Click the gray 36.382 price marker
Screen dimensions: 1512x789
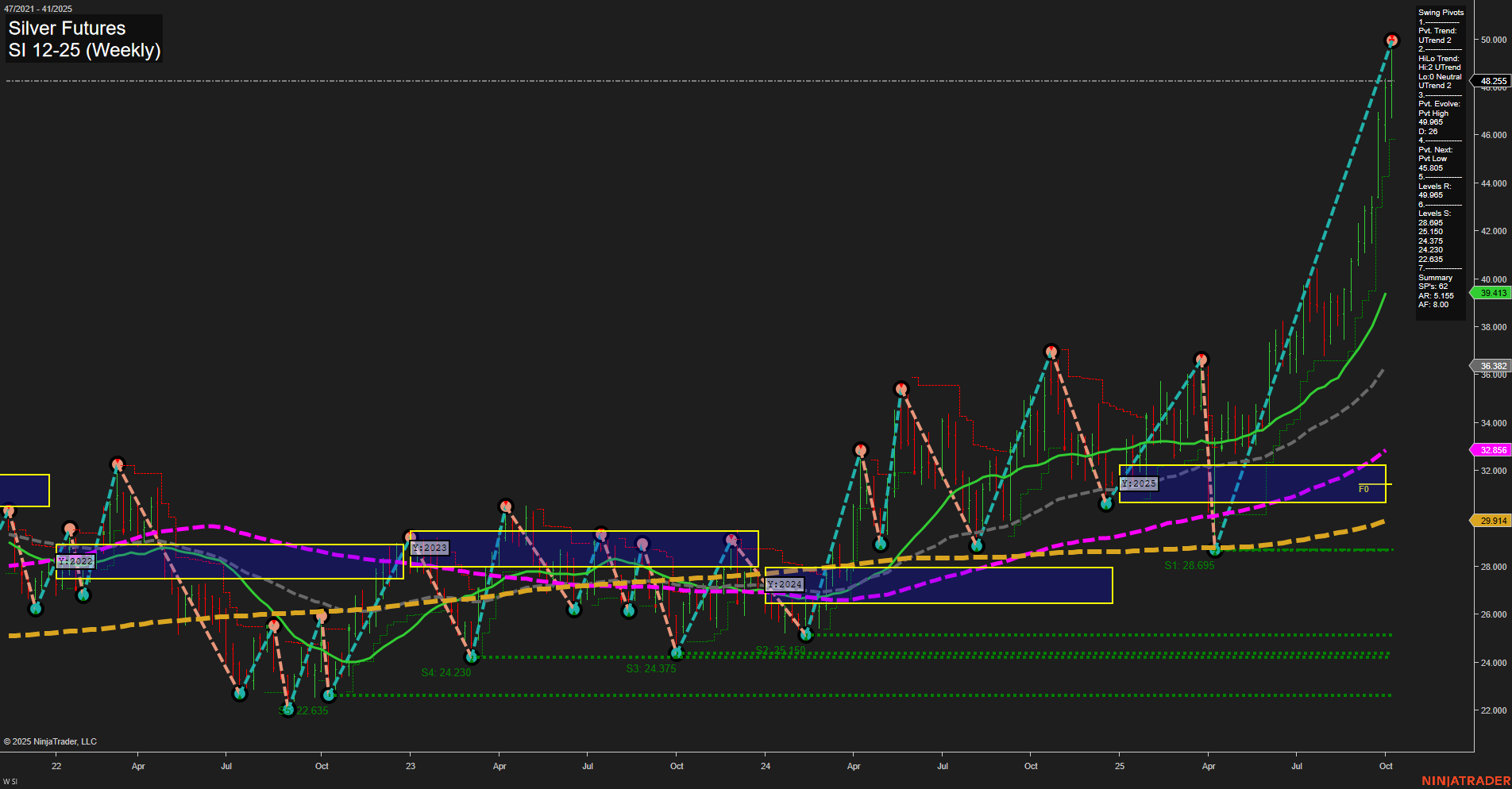point(1491,366)
